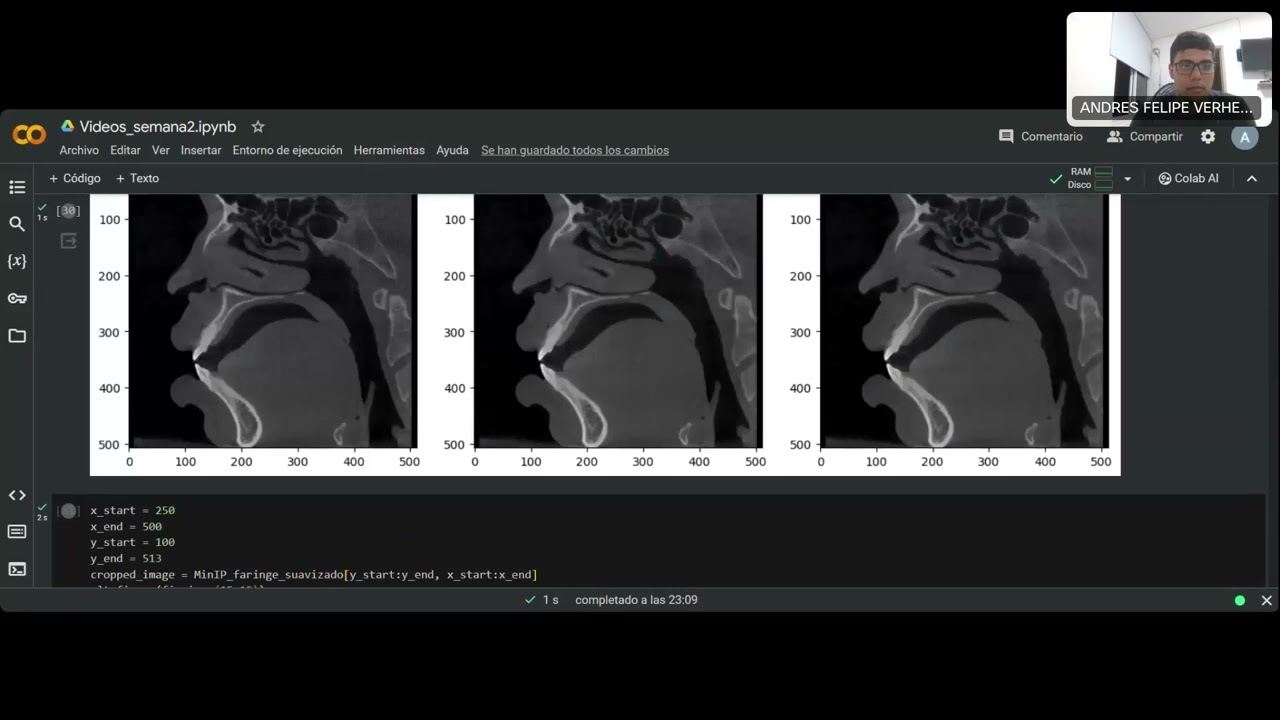Open the Insertar menu
Screen dimensions: 1280x720
pos(201,150)
